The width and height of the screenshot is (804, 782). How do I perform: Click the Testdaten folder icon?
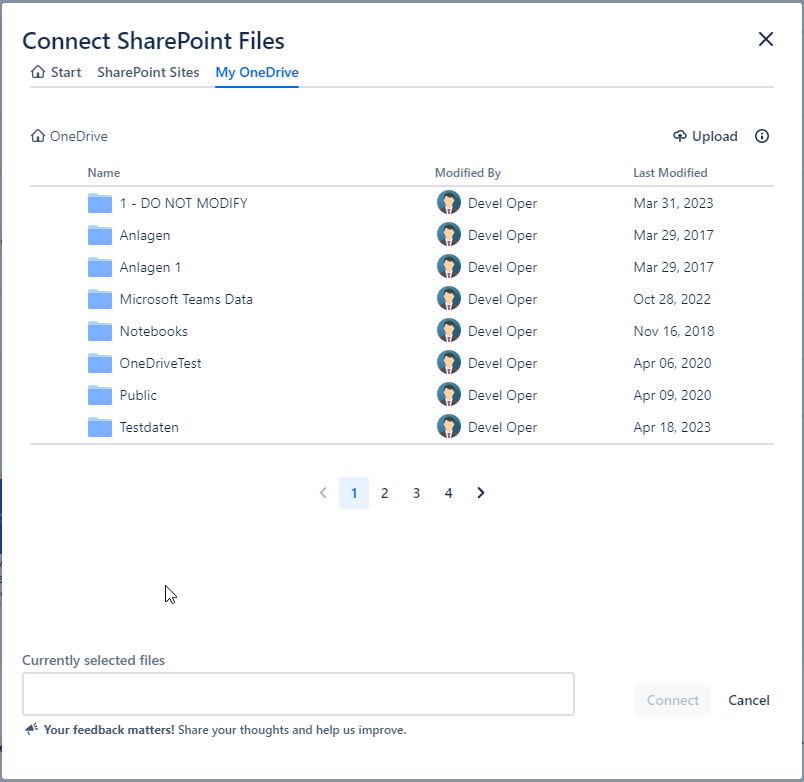click(99, 428)
